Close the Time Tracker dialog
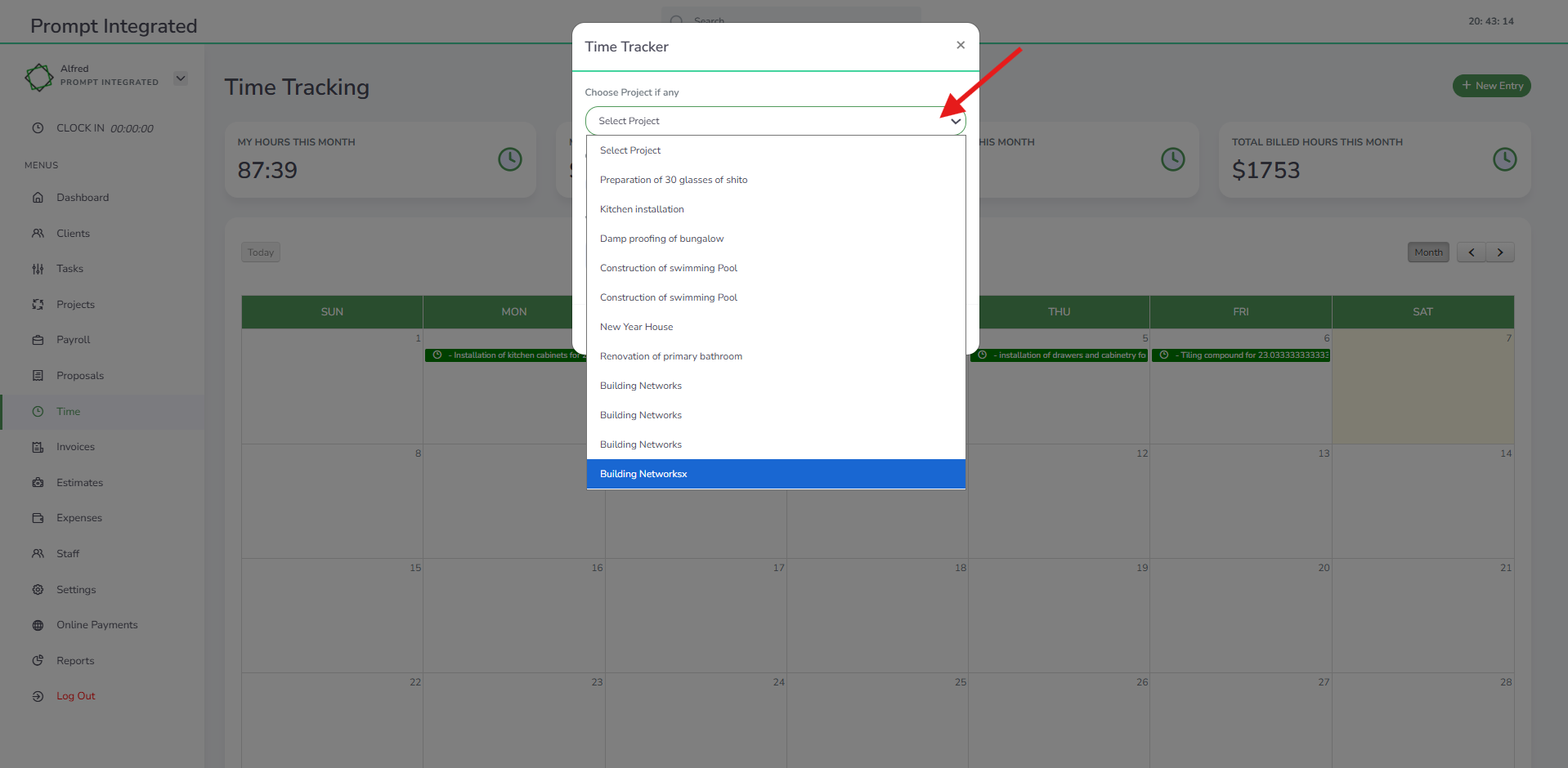This screenshot has width=1568, height=768. tap(961, 46)
